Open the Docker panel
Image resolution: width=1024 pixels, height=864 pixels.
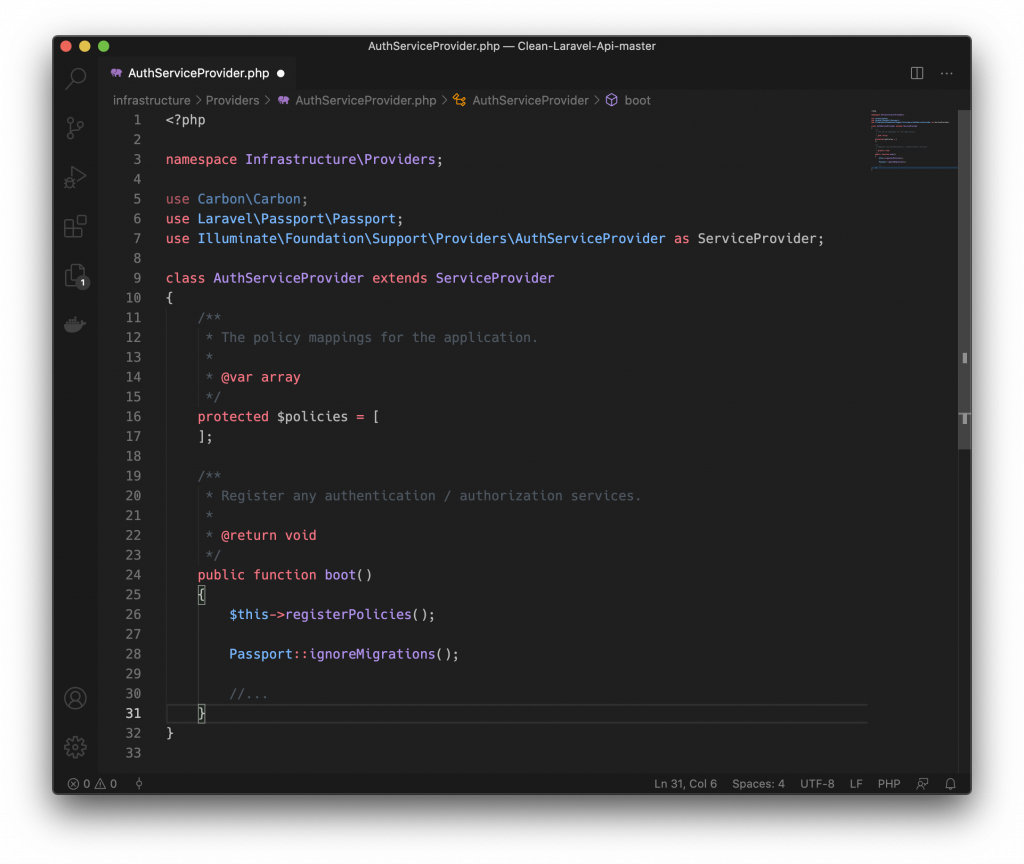(x=75, y=325)
